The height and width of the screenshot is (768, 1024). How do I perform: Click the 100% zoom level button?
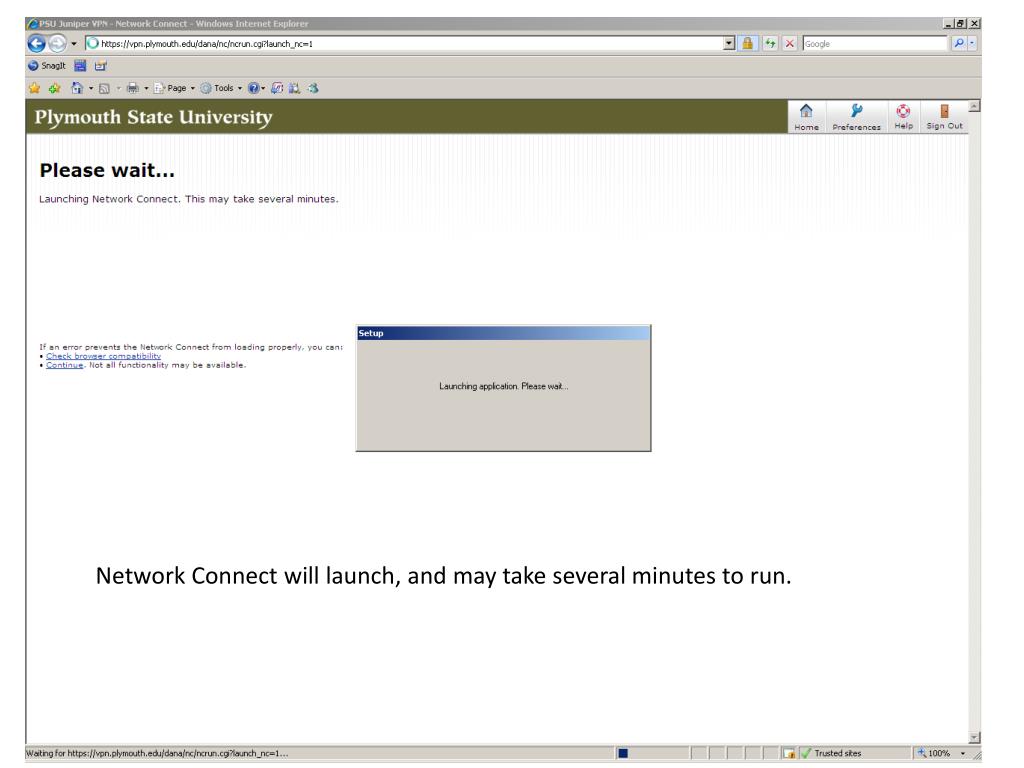coord(935,753)
